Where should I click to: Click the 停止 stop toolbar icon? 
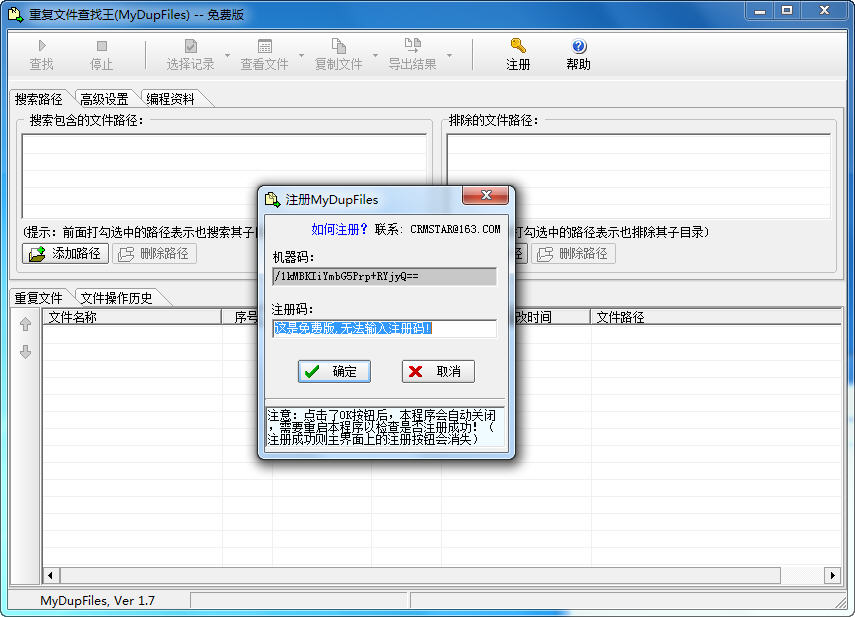click(x=102, y=46)
